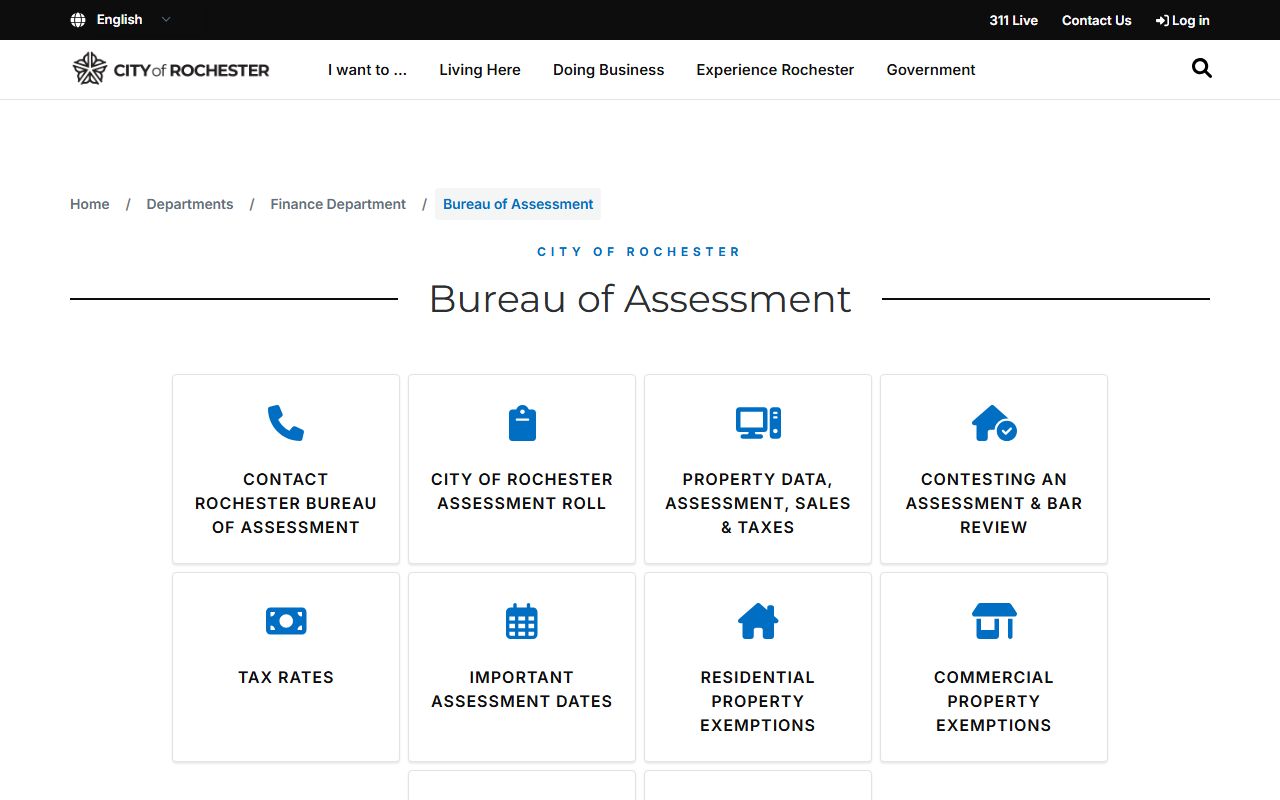
Task: Open Contact Rochester Bureau of Assessment text
Action: [286, 503]
